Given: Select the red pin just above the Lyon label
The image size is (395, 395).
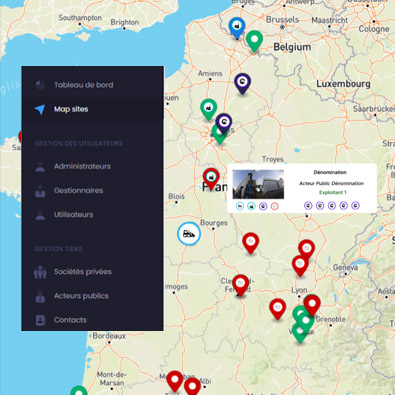Looking at the screenshot, I should (300, 266).
